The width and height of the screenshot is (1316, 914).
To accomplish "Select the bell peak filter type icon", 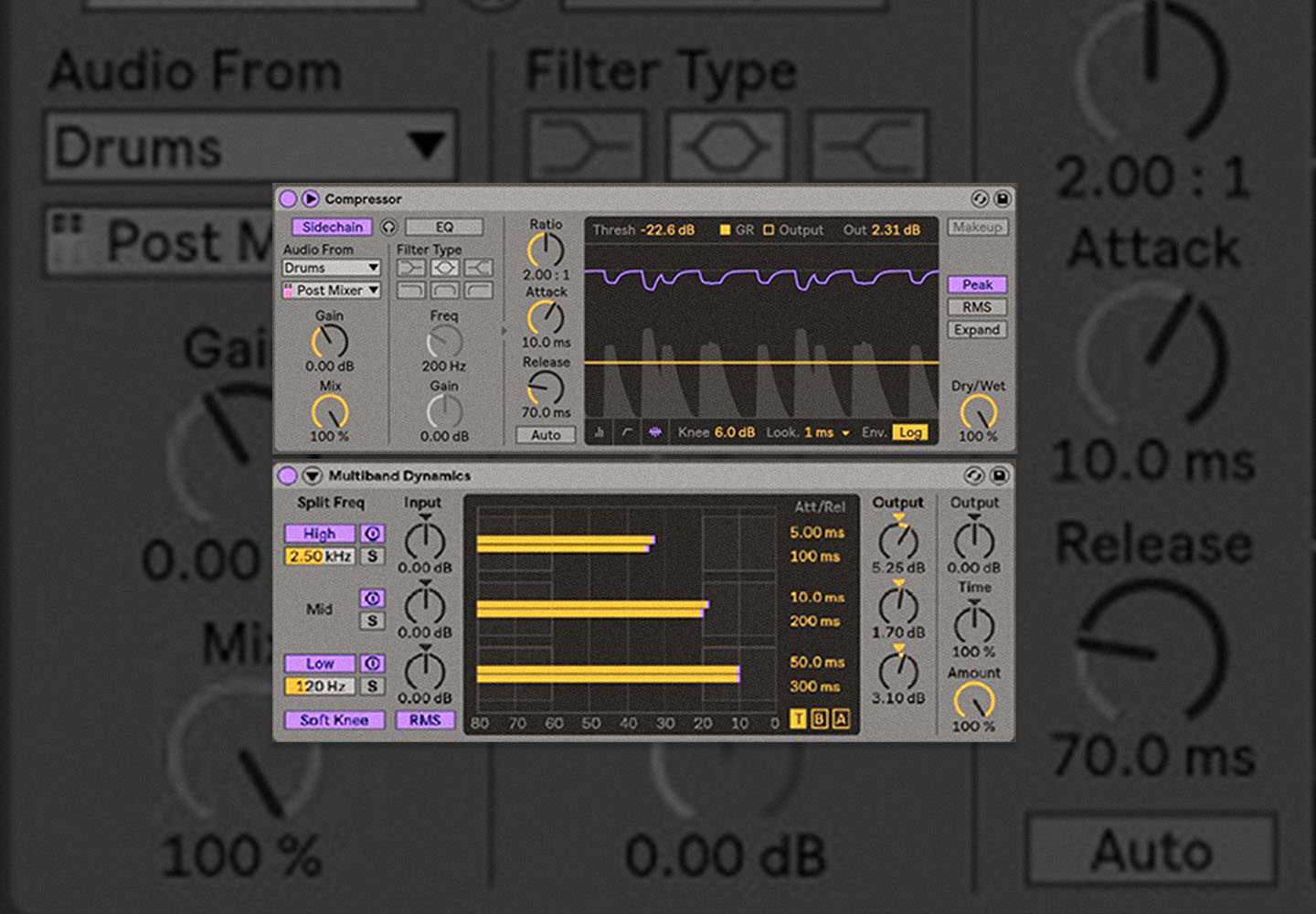I will [x=444, y=268].
